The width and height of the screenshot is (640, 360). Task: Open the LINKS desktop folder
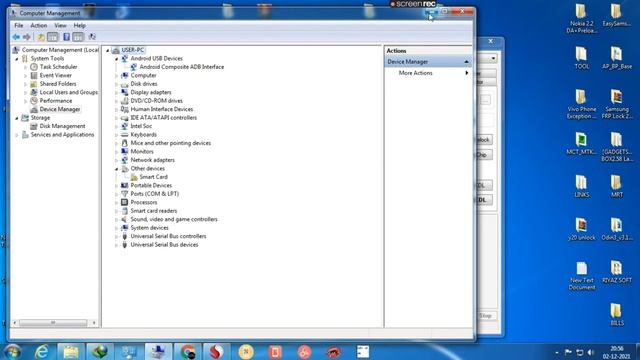(x=582, y=186)
